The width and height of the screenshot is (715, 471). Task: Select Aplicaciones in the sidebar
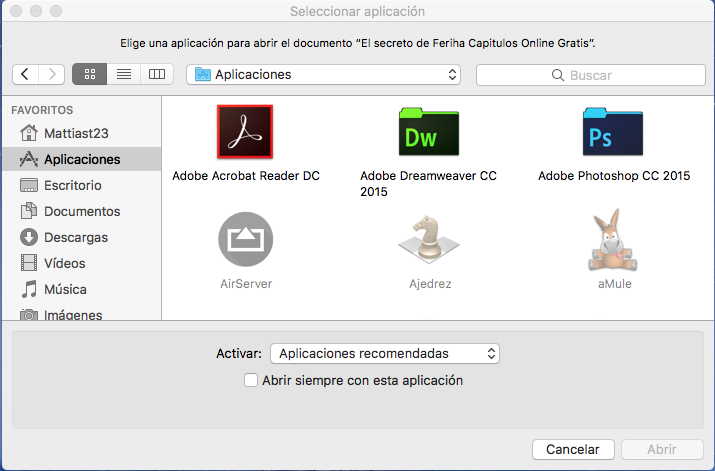[x=81, y=159]
